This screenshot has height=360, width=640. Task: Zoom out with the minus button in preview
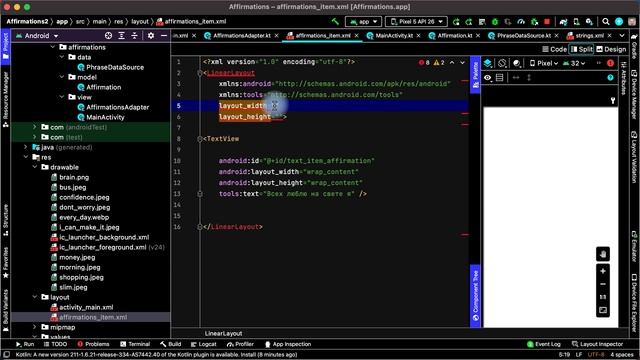coord(603,284)
